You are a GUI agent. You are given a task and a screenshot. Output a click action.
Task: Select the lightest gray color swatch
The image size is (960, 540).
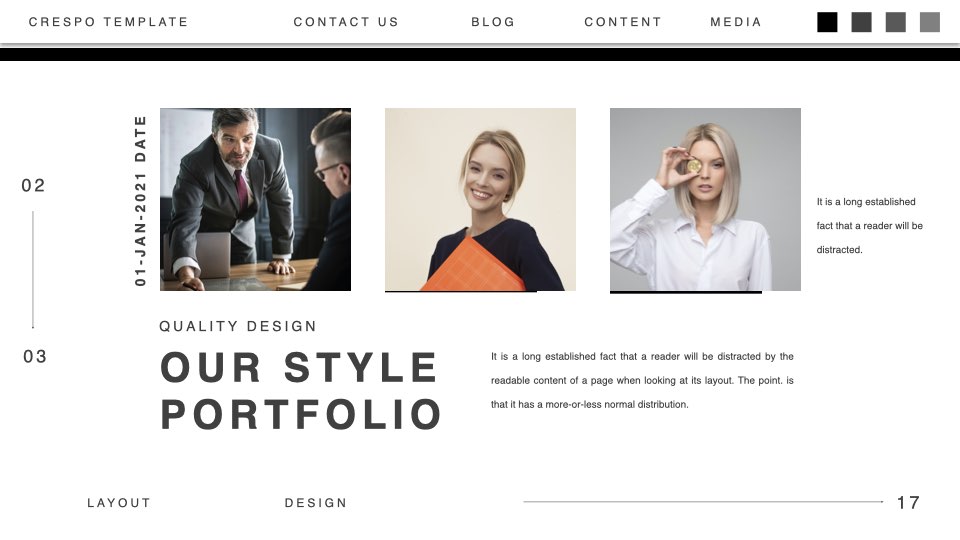(x=930, y=22)
